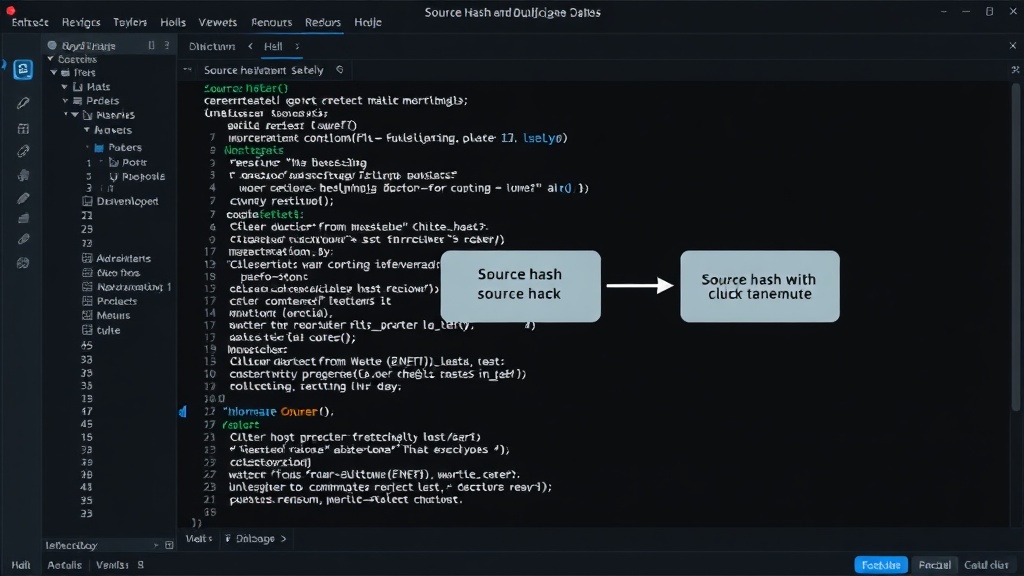Click the grid icon beside 'Prodects'
Viewport: 1024px width, 576px height.
(x=87, y=301)
